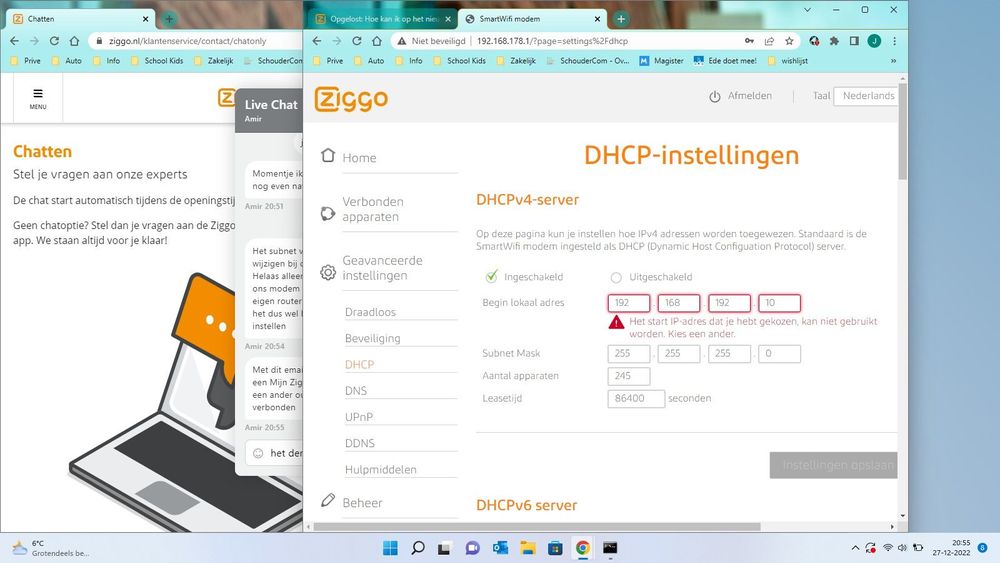Open home page in SmartWifi browser window

point(377,41)
